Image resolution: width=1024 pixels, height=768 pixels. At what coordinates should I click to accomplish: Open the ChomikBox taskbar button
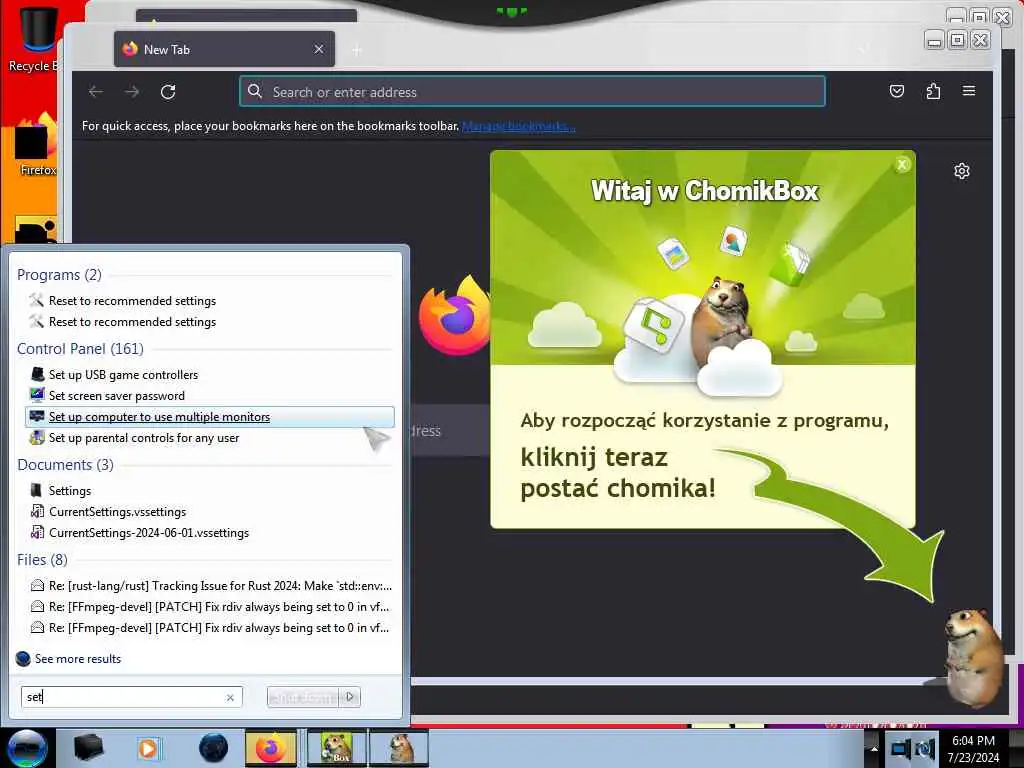(x=337, y=748)
